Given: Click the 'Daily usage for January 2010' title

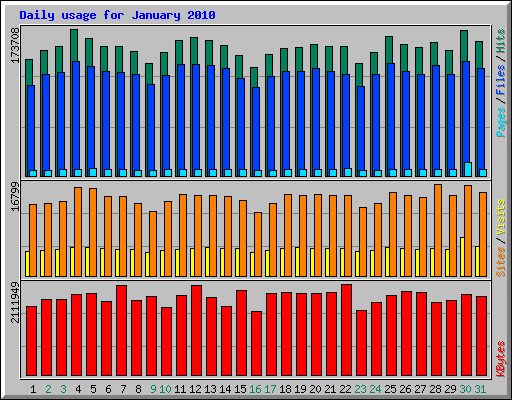Looking at the screenshot, I should coord(117,15).
